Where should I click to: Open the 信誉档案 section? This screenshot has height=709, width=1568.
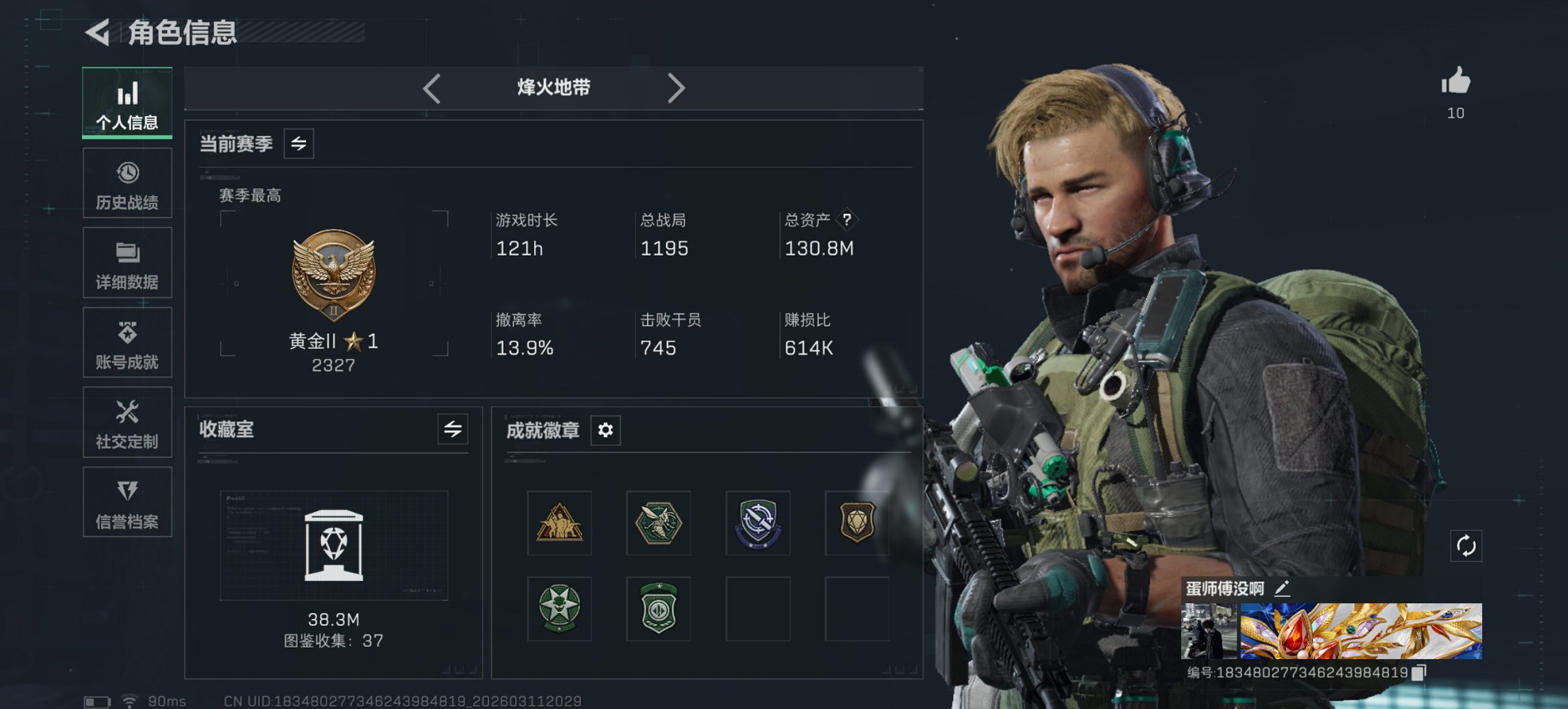point(127,503)
